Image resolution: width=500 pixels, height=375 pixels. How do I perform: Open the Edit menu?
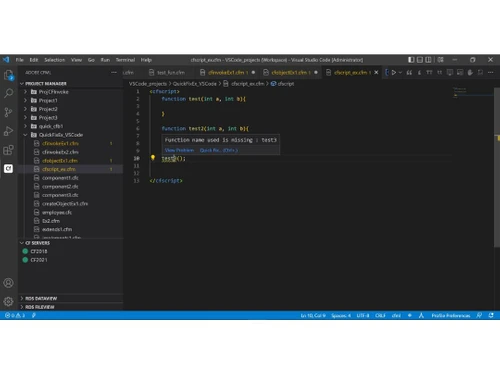pyautogui.click(x=34, y=60)
